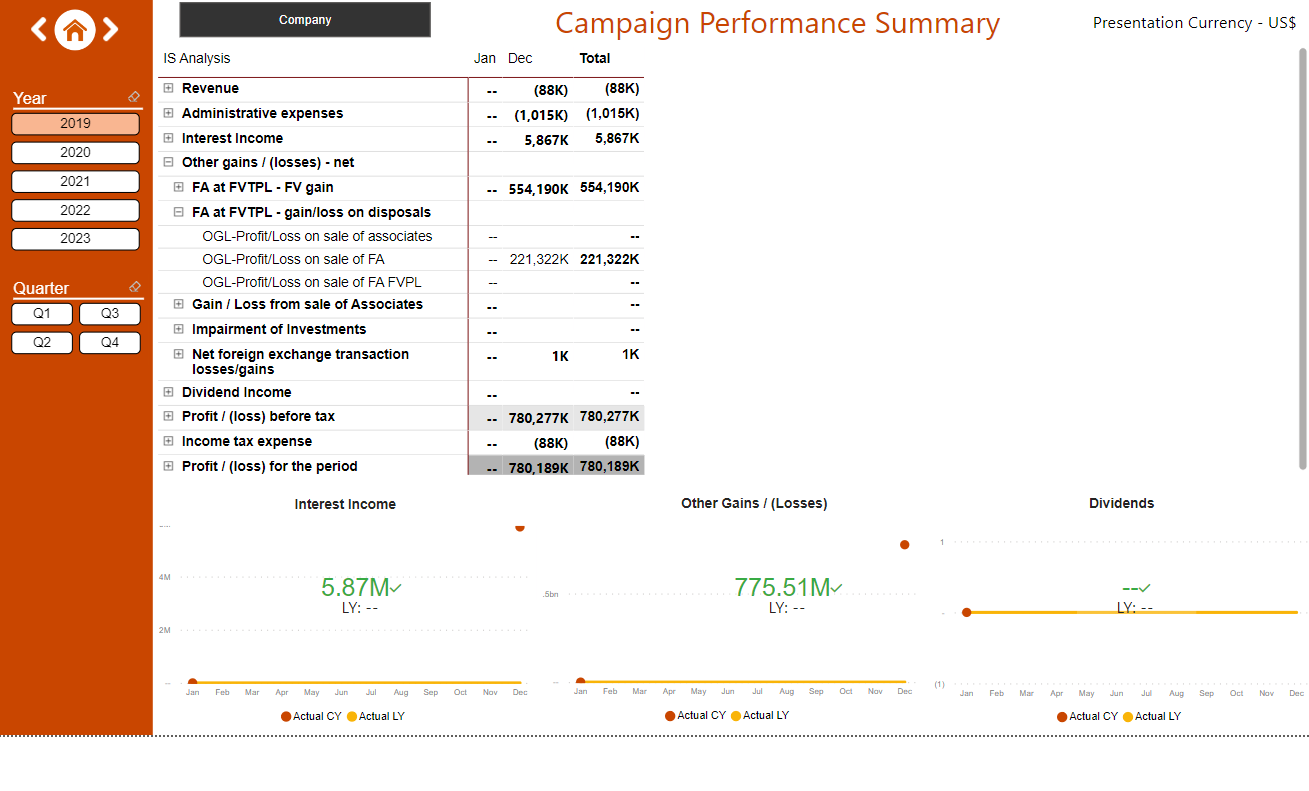Image resolution: width=1309 pixels, height=791 pixels.
Task: Expand FA at FVTPL - FV gain row
Action: (x=179, y=187)
